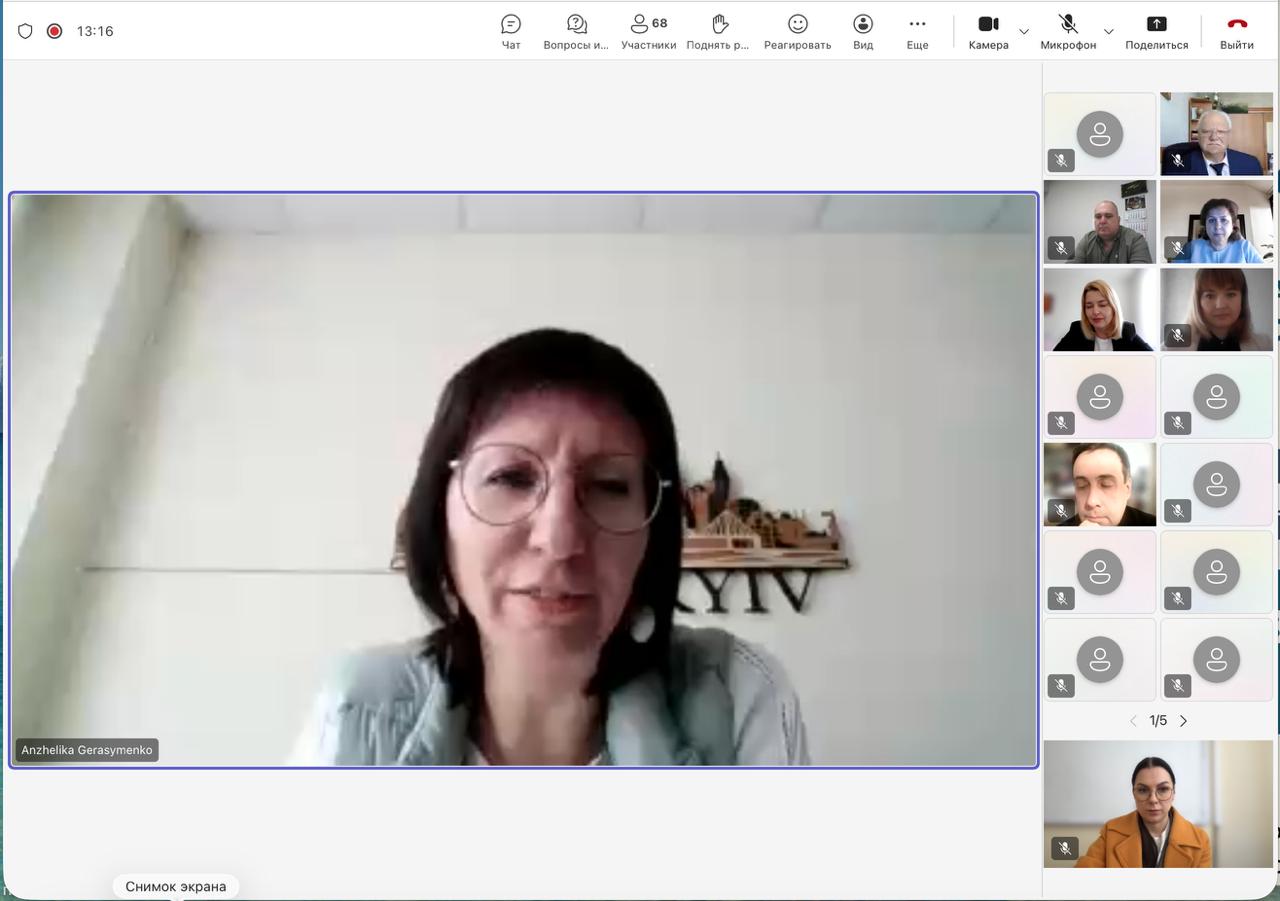This screenshot has height=901, width=1280.
Task: Expand microphone options arrow
Action: pyautogui.click(x=1108, y=31)
